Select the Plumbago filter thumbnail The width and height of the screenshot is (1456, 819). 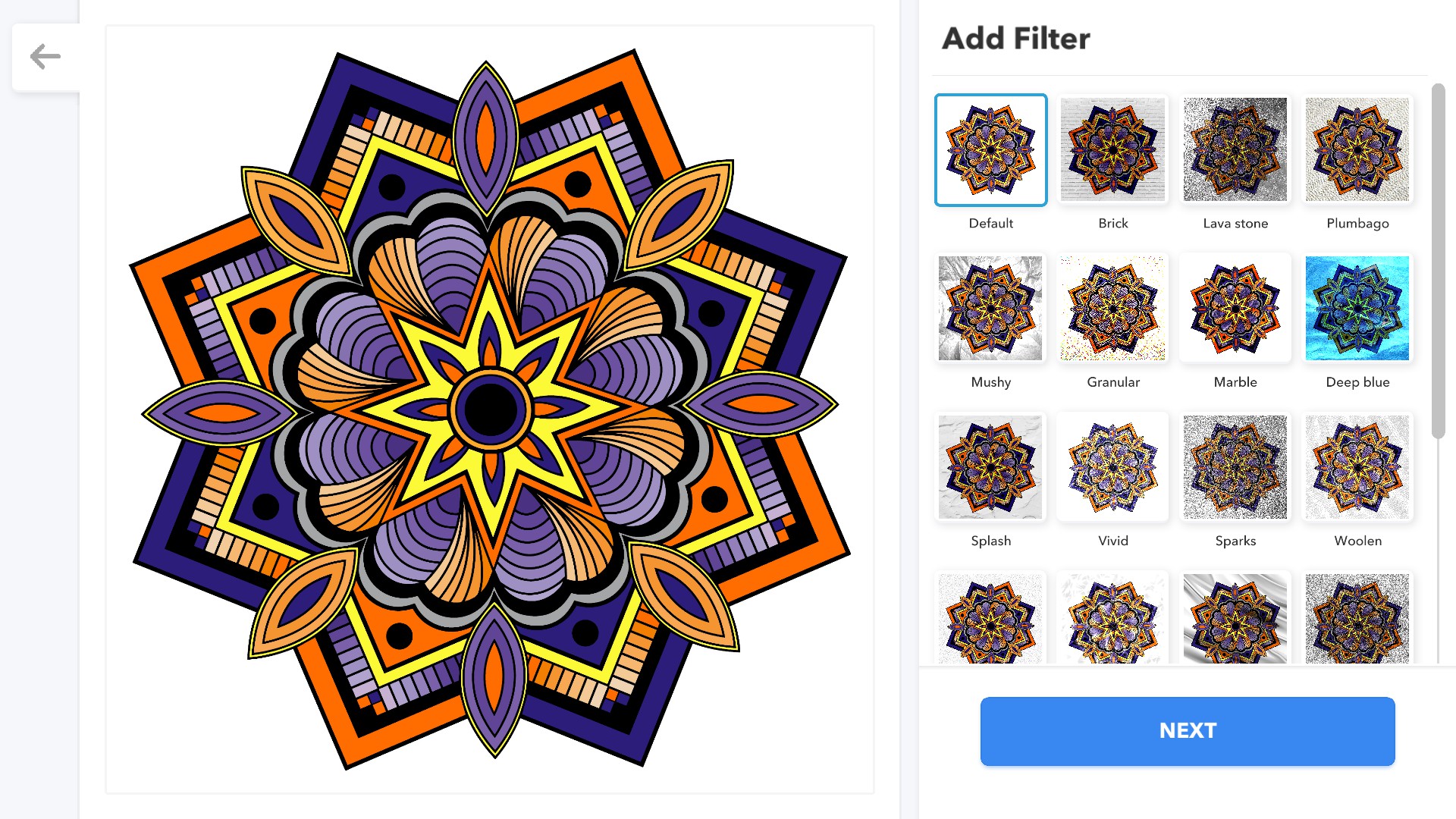coord(1357,150)
